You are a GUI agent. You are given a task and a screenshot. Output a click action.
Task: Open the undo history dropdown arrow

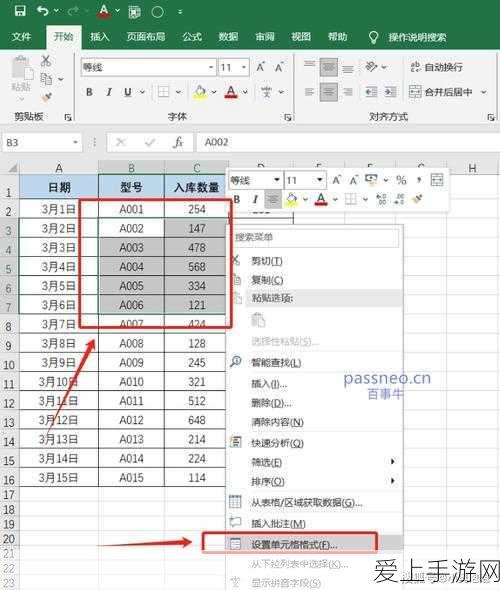(57, 11)
